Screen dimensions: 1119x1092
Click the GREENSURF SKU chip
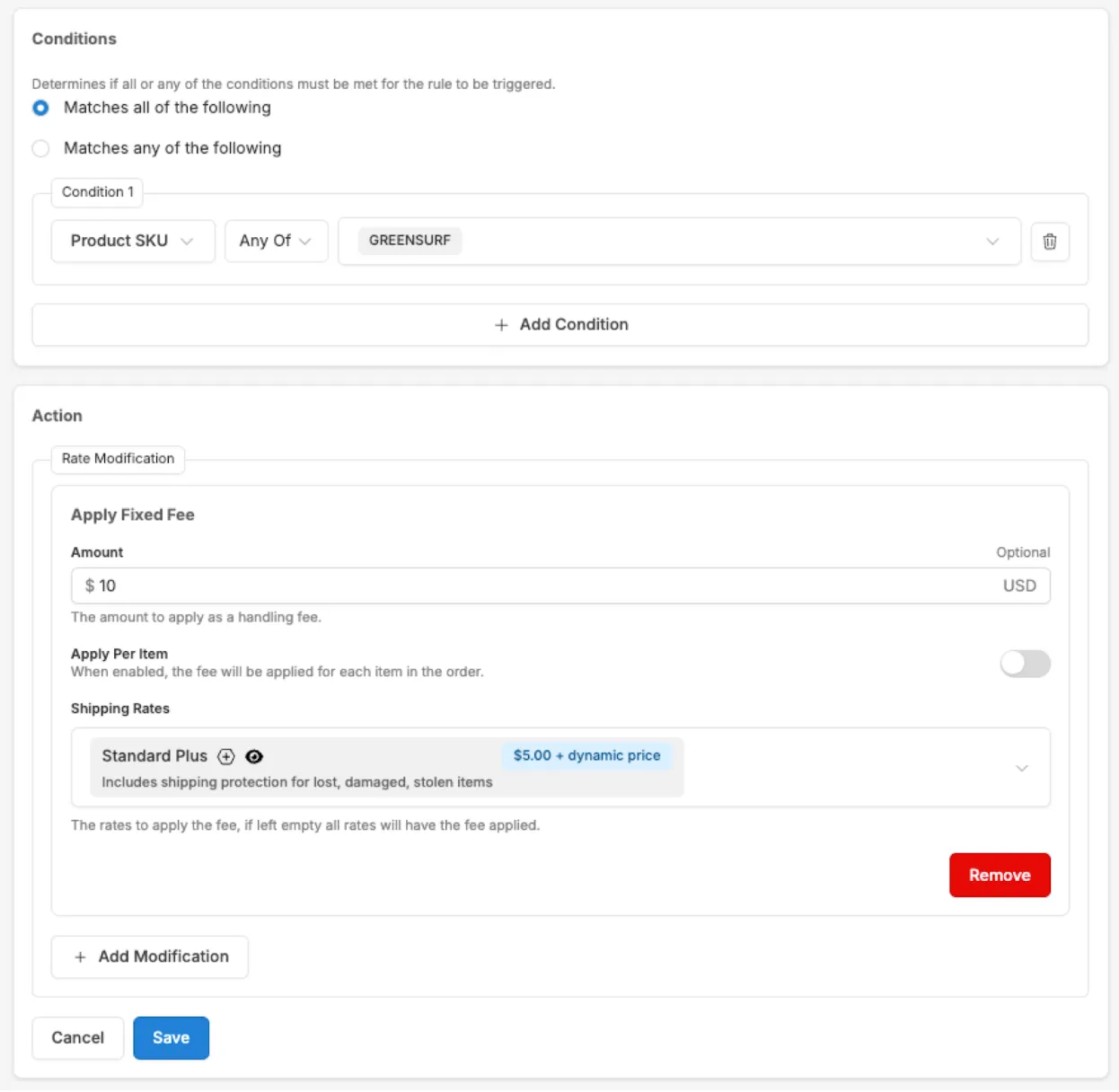click(x=410, y=241)
